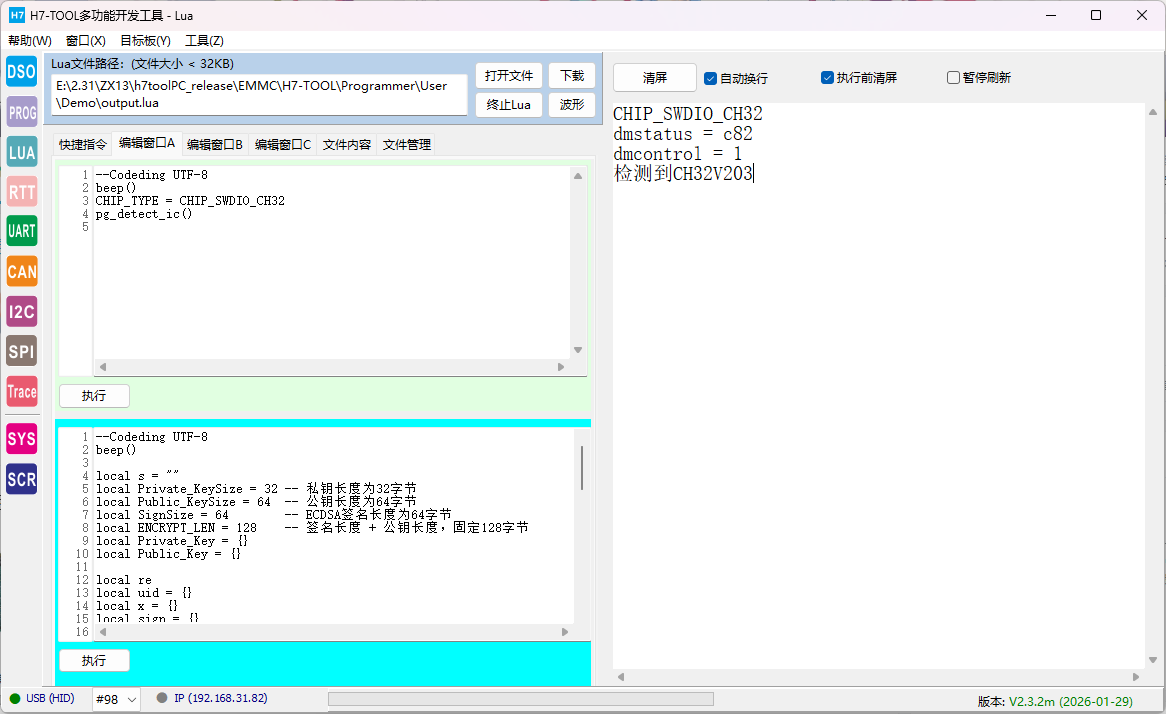Click the Lua file path field
The height and width of the screenshot is (714, 1166).
tap(259, 94)
